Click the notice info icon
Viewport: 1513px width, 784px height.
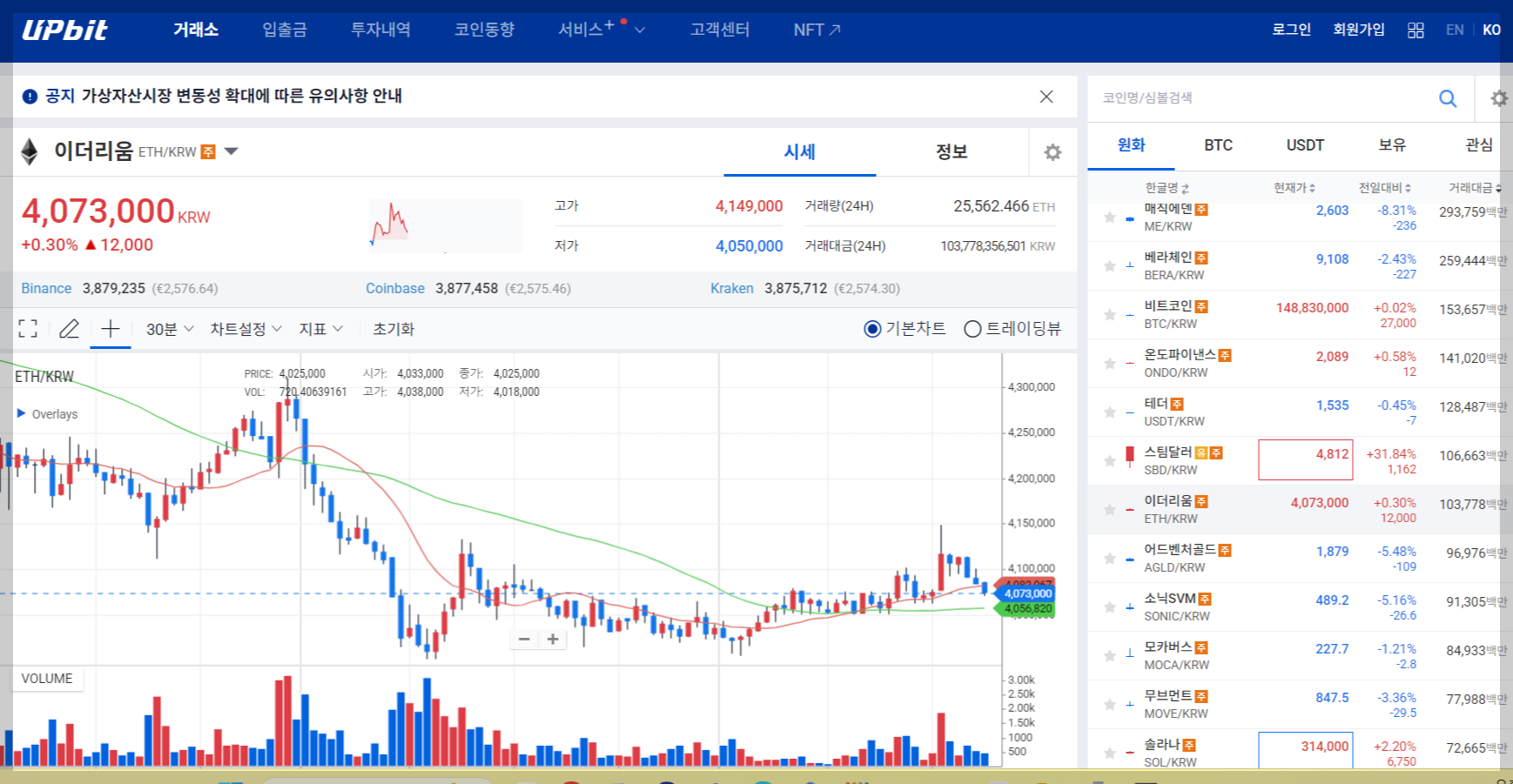pyautogui.click(x=30, y=97)
